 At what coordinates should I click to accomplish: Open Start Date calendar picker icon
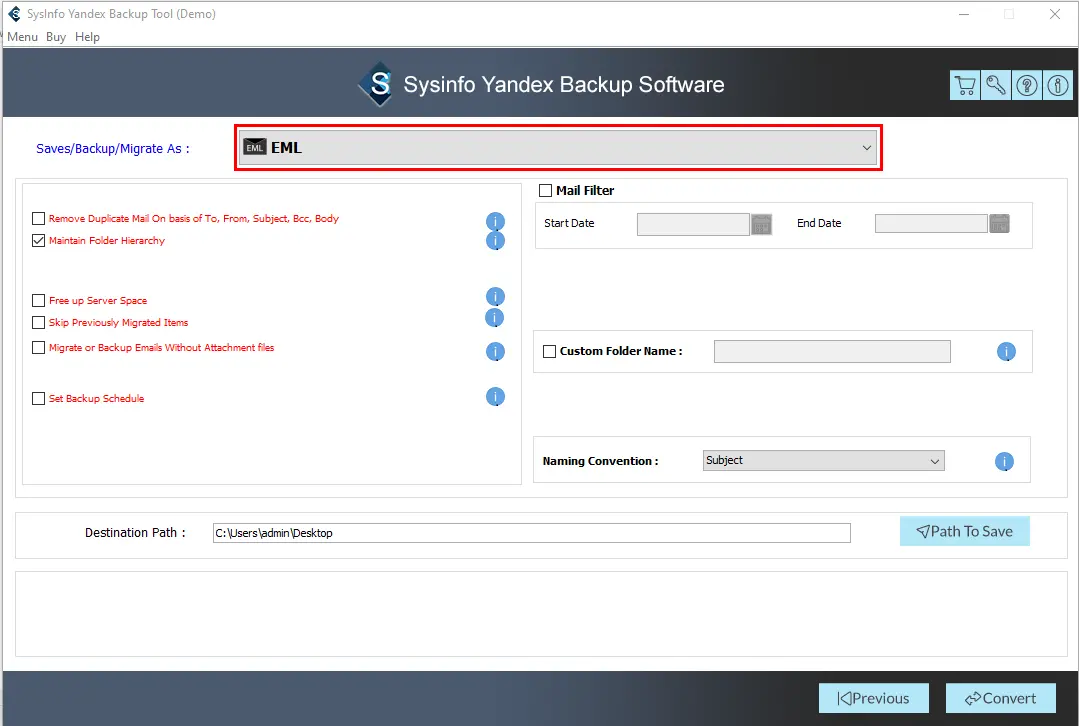point(762,224)
